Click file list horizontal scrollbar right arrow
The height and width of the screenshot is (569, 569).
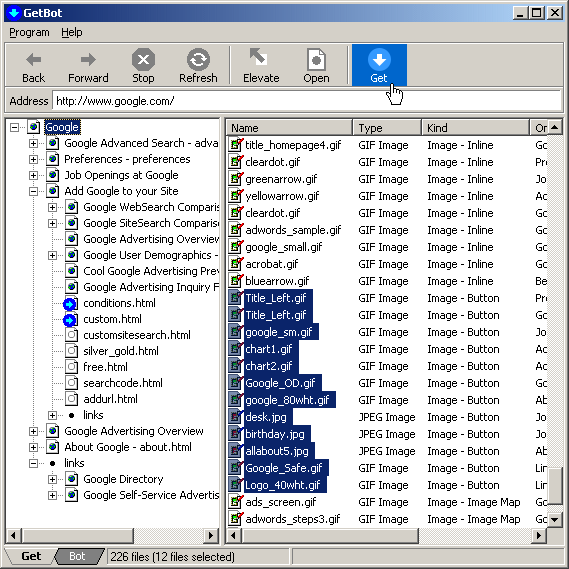(x=539, y=535)
